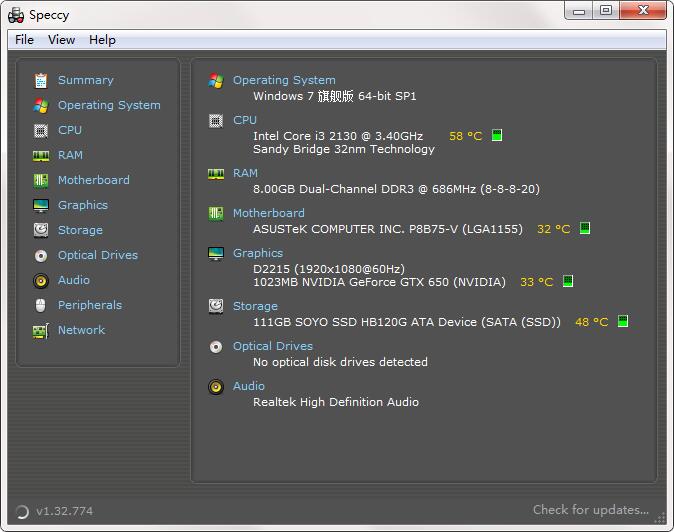This screenshot has width=674, height=532.
Task: Open the Help menu
Action: (x=102, y=40)
